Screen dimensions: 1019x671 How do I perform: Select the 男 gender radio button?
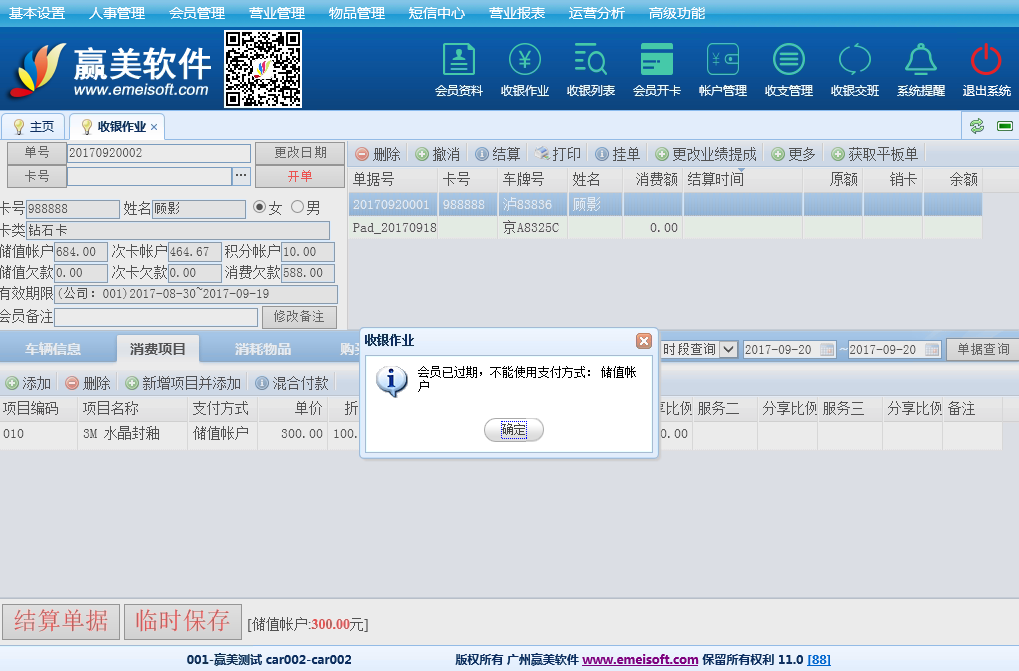point(297,208)
